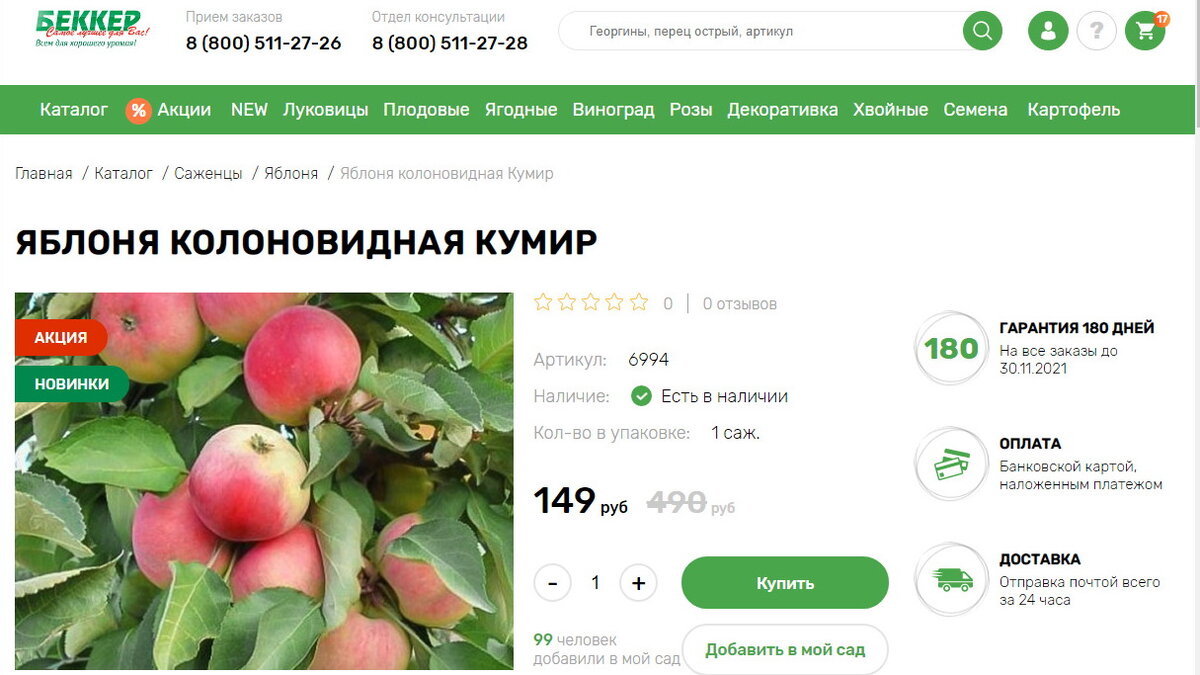This screenshot has width=1200, height=675.
Task: Select the Розы menu item
Action: (x=691, y=110)
